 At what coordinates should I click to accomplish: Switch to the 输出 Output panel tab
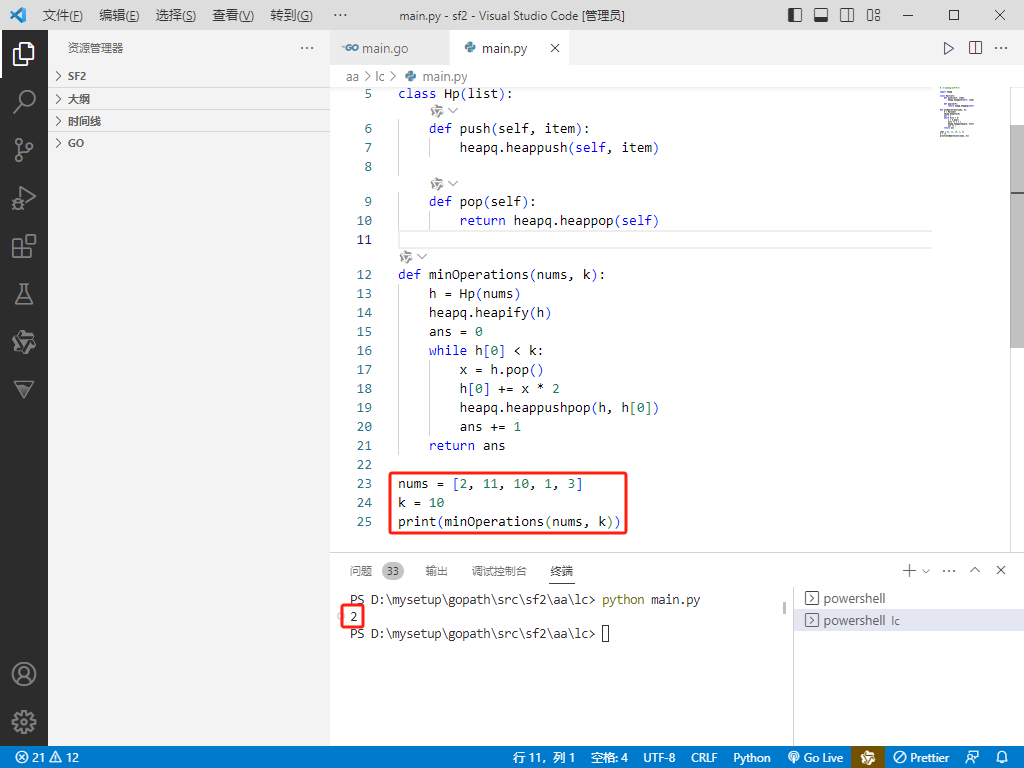[x=436, y=571]
